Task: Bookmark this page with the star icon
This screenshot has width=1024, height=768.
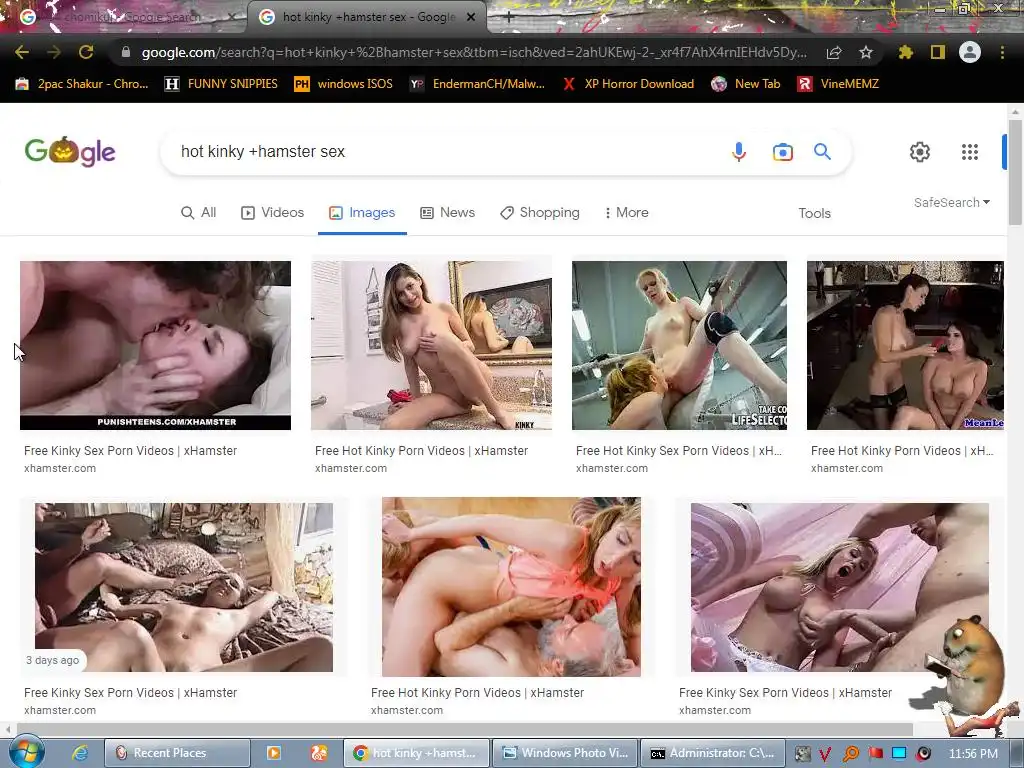Action: point(866,52)
